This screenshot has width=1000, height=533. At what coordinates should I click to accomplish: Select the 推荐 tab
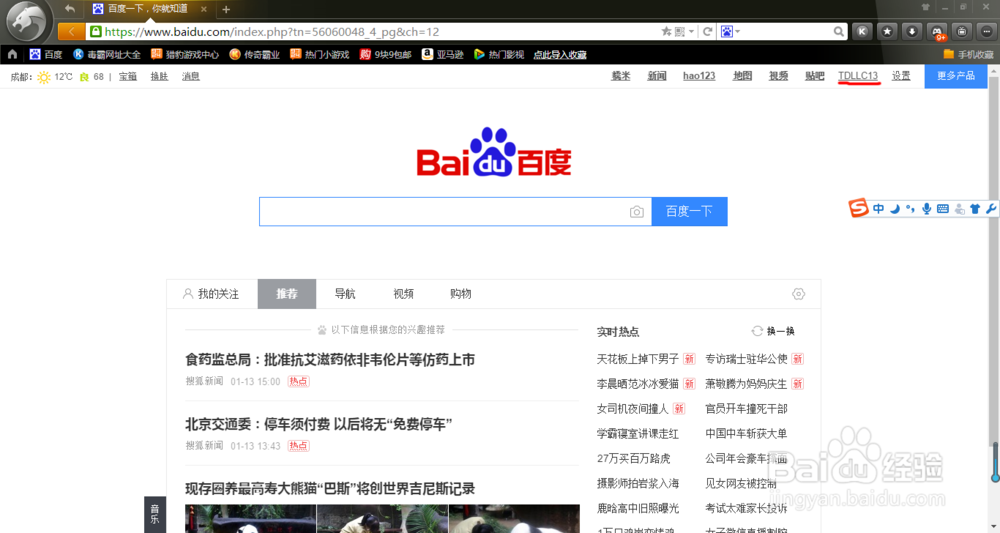pyautogui.click(x=287, y=294)
